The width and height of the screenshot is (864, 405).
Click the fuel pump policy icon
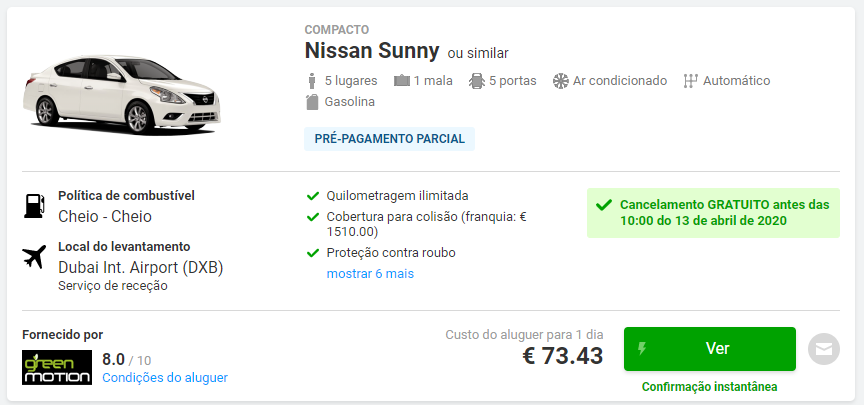34,206
